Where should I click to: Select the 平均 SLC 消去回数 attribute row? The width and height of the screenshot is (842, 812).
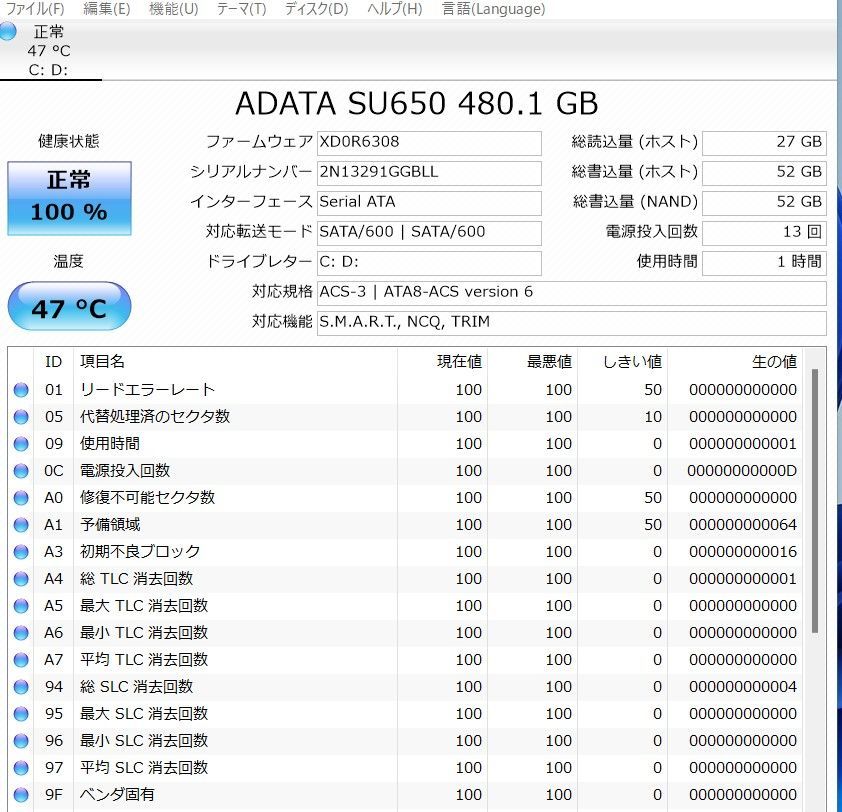(x=405, y=767)
